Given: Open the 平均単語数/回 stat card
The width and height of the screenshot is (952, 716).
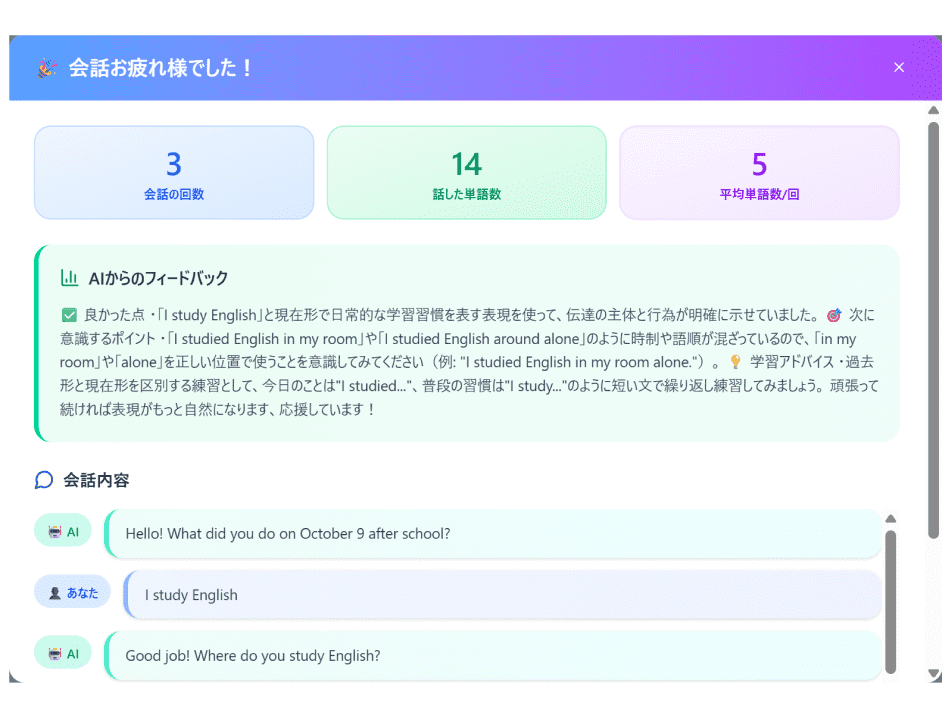Looking at the screenshot, I should point(759,172).
